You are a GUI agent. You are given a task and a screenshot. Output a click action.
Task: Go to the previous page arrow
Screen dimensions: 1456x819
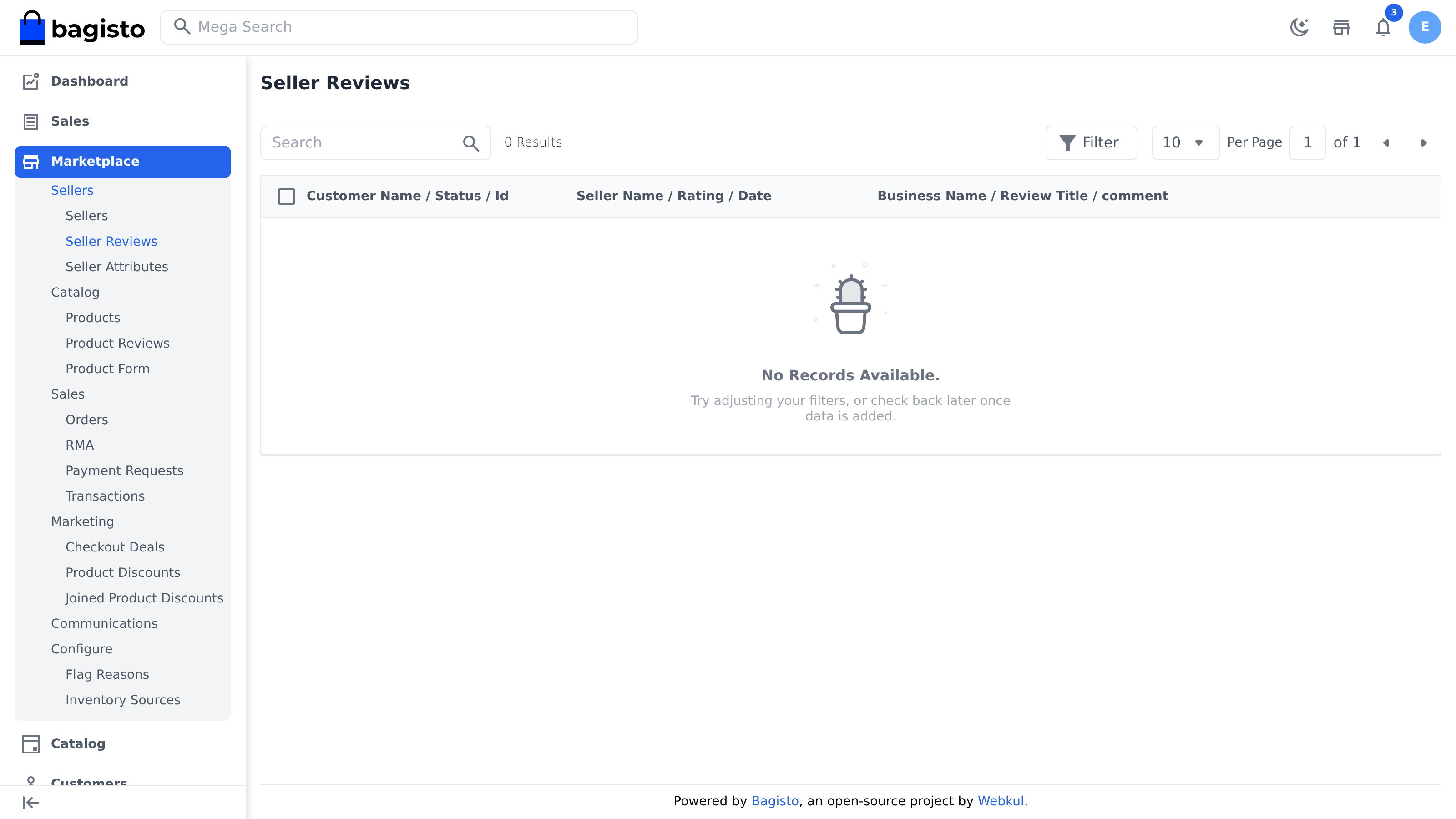point(1386,143)
